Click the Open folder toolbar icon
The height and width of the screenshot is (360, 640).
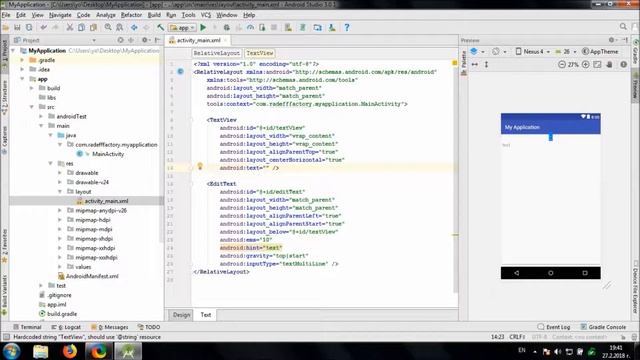[x=6, y=28]
